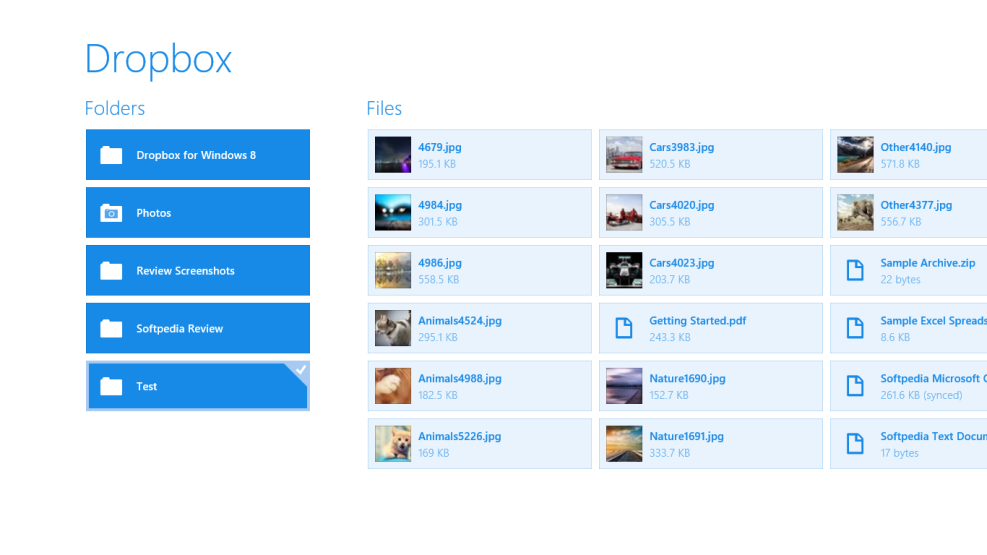Image resolution: width=987 pixels, height=555 pixels.
Task: Click the Test folder icon
Action: point(111,386)
